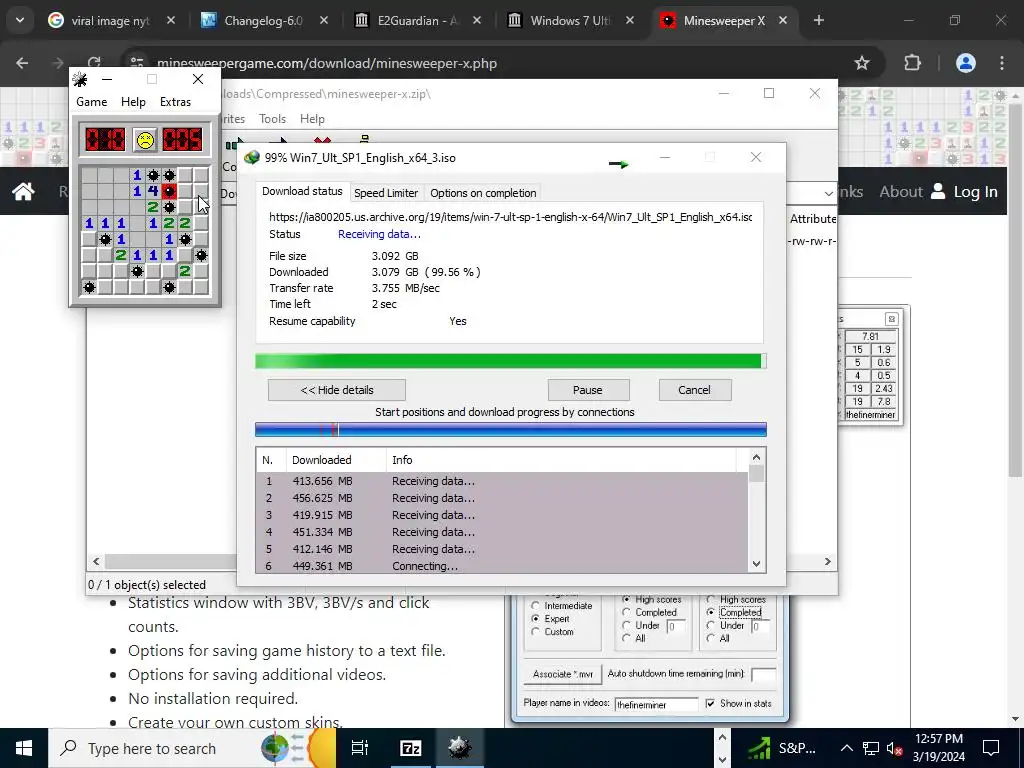This screenshot has height=768, width=1024.
Task: Select the Custom radio button
Action: click(x=536, y=632)
